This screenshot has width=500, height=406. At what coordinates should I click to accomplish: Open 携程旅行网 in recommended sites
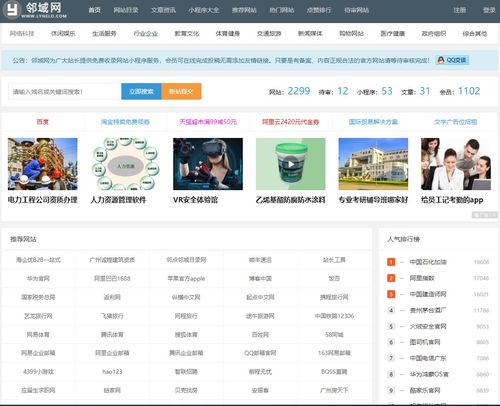[x=334, y=297]
